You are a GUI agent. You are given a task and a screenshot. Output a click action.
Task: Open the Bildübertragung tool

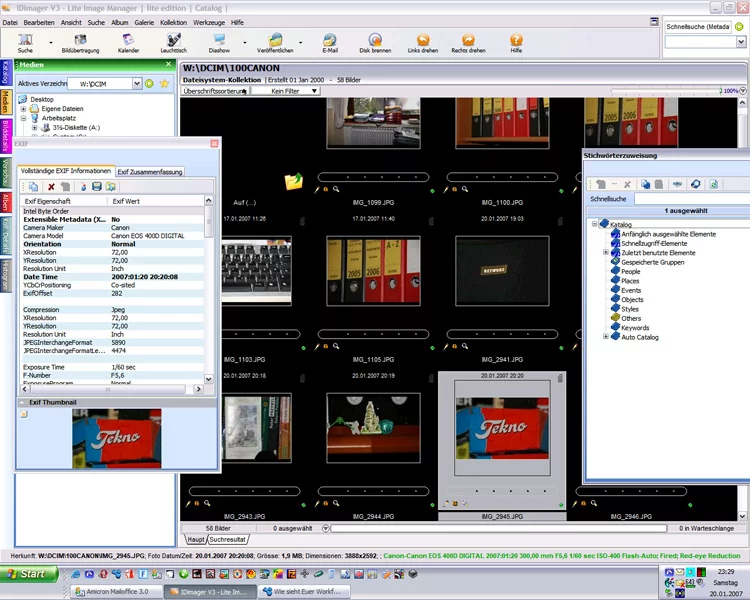click(80, 43)
